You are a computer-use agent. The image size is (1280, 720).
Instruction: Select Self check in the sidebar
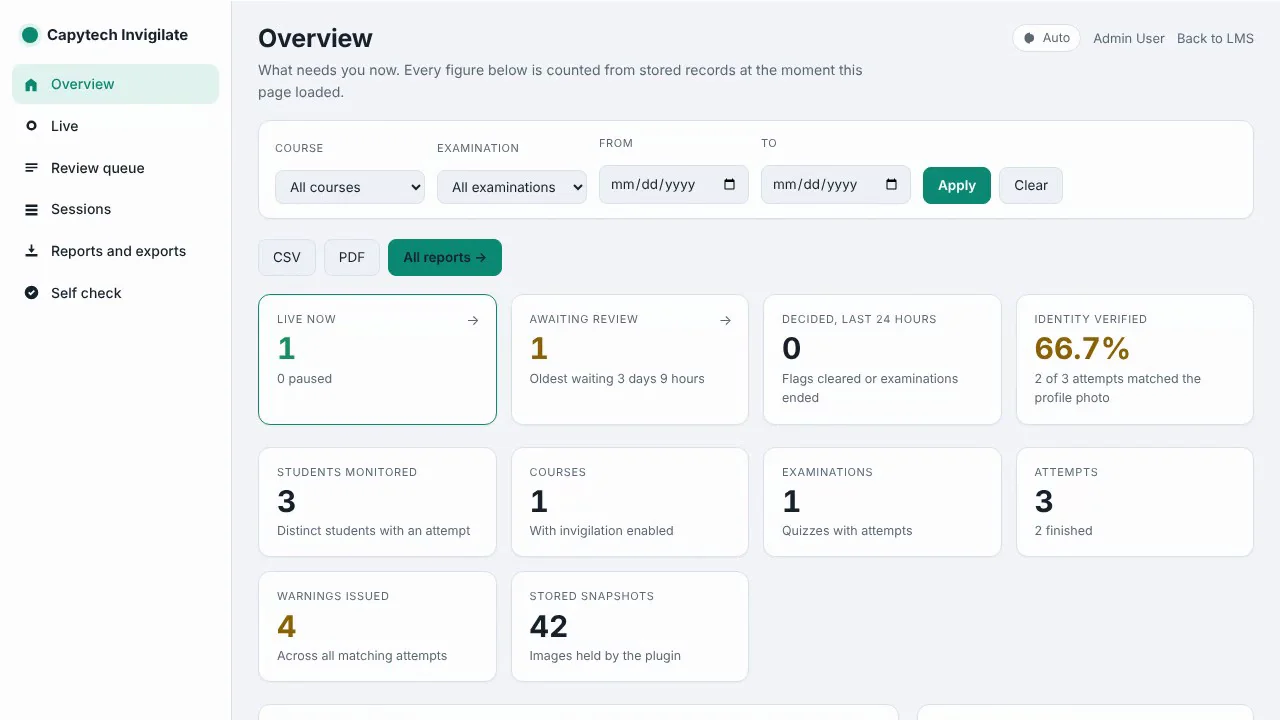coord(116,293)
